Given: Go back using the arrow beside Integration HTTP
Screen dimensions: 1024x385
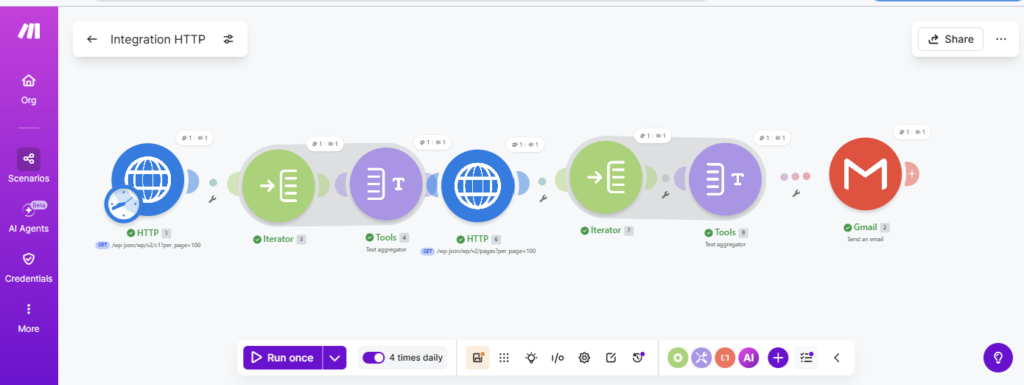Looking at the screenshot, I should 92,39.
